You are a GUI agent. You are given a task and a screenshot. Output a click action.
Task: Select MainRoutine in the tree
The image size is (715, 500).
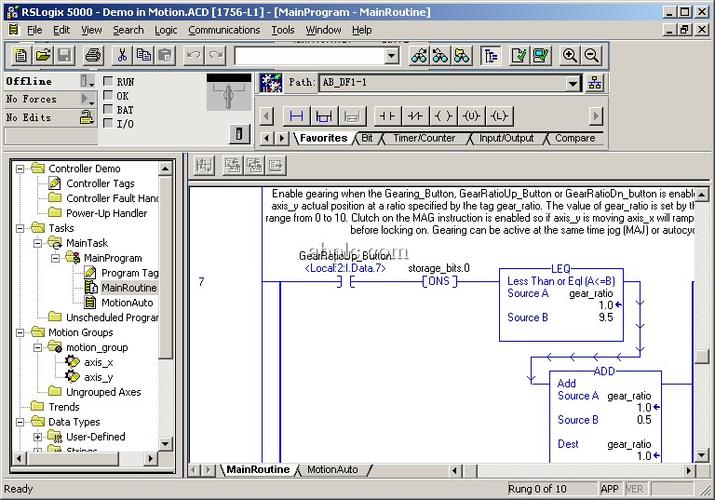(129, 288)
